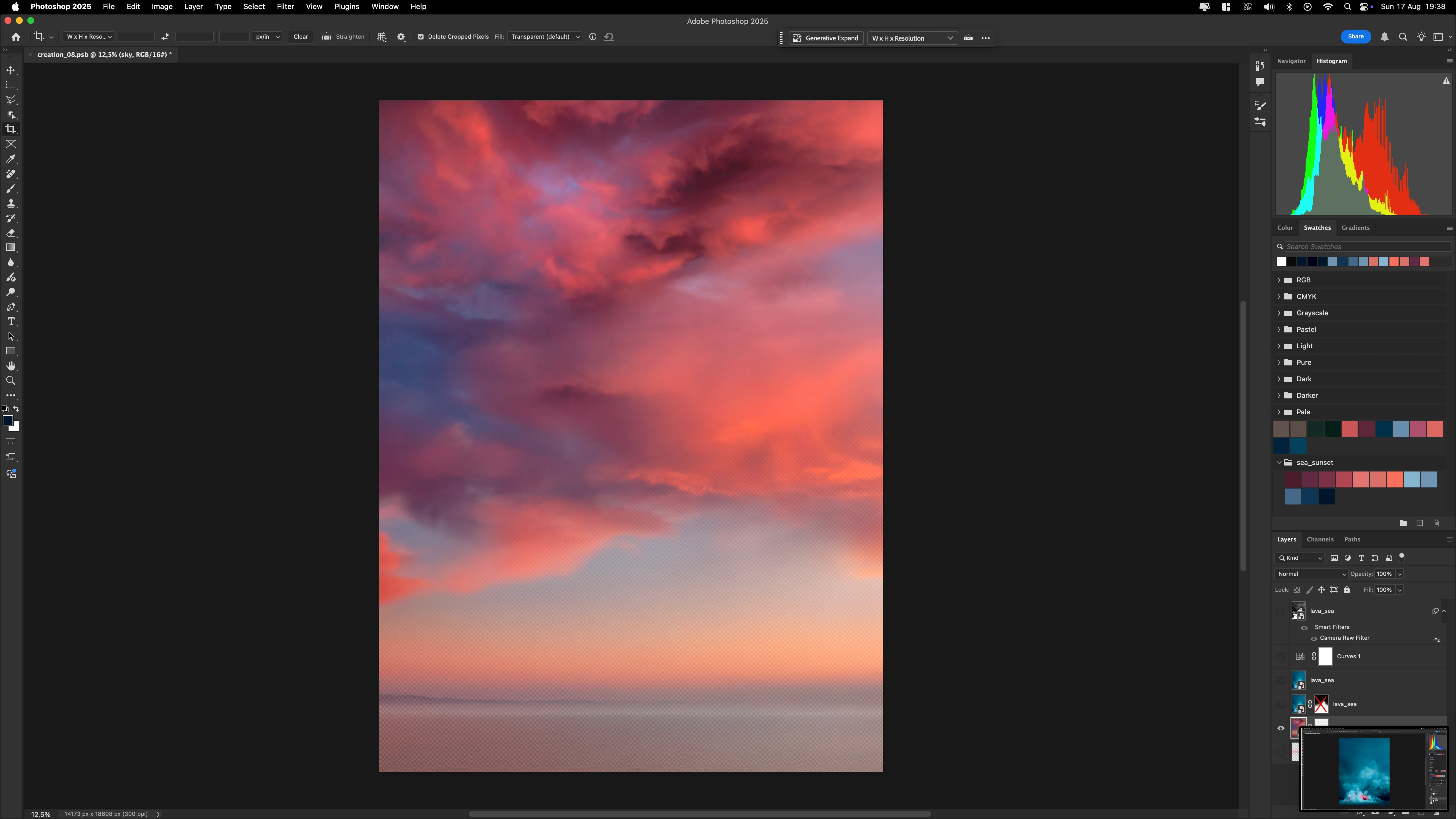Show the Curves 1 adjustment layer
The image size is (1456, 819).
pos(1281,656)
